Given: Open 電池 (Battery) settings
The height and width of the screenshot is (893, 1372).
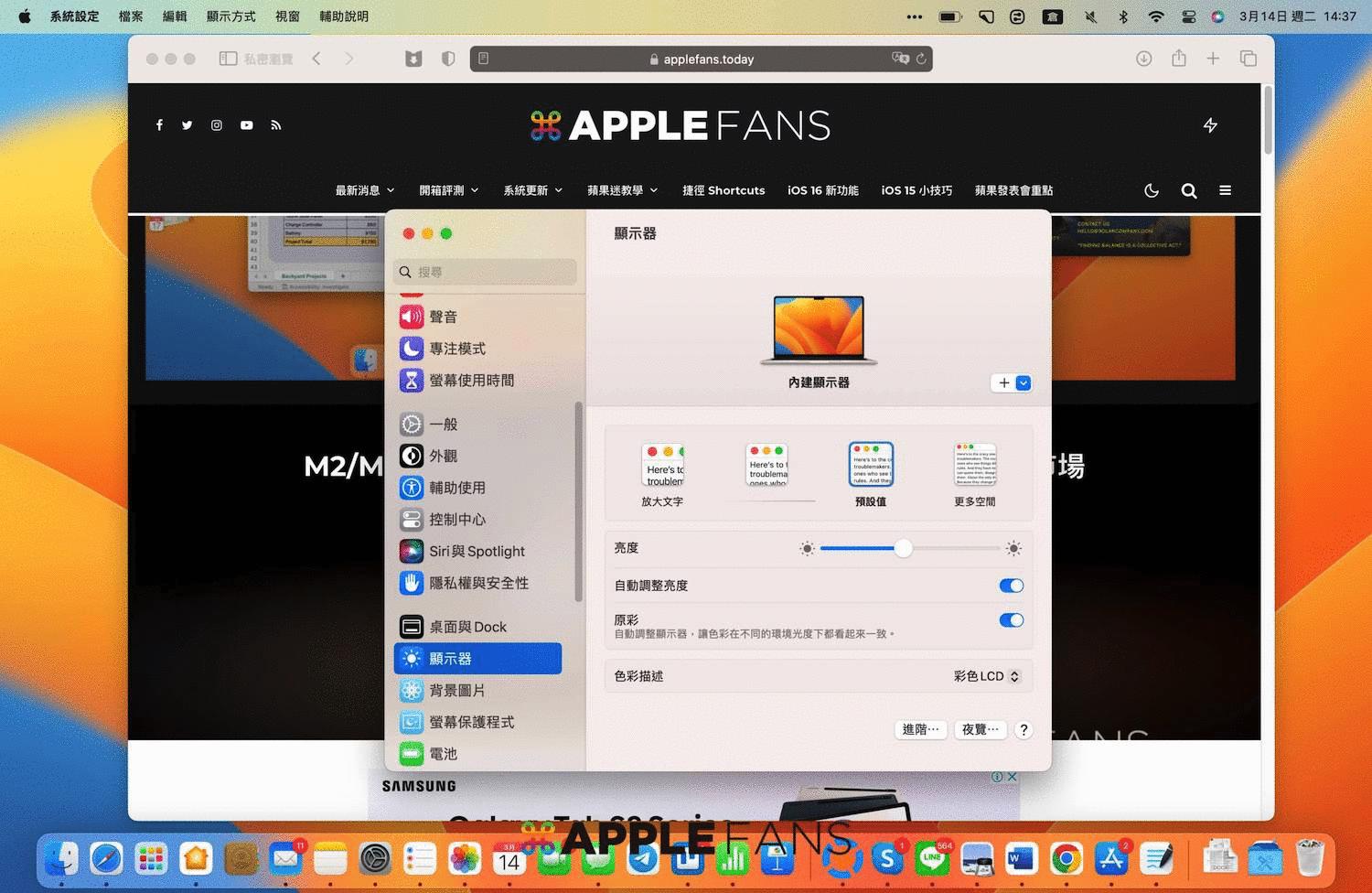Looking at the screenshot, I should [x=443, y=753].
